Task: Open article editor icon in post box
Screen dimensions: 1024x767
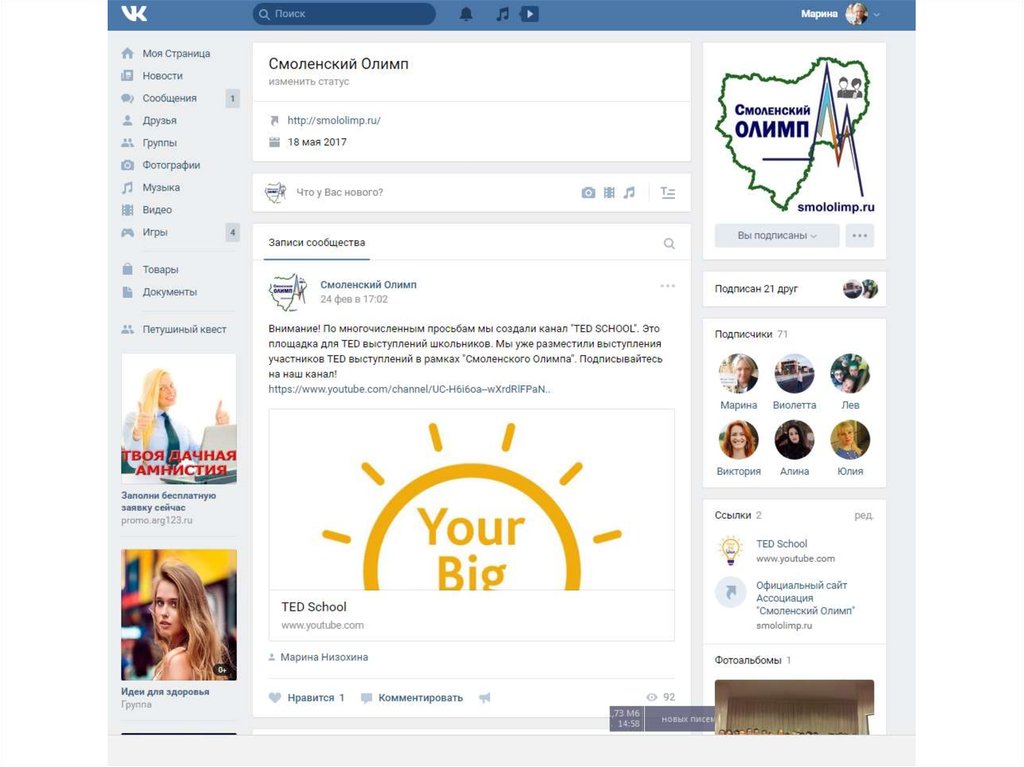Action: (x=668, y=193)
